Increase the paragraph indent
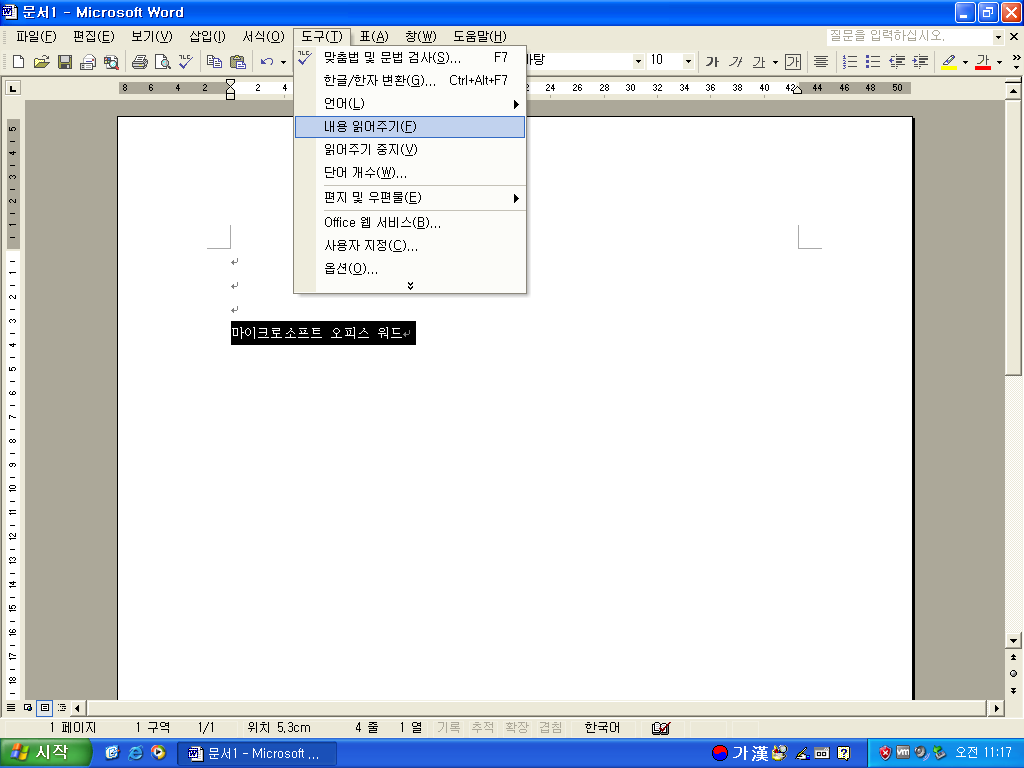Image resolution: width=1024 pixels, height=768 pixels. click(920, 62)
